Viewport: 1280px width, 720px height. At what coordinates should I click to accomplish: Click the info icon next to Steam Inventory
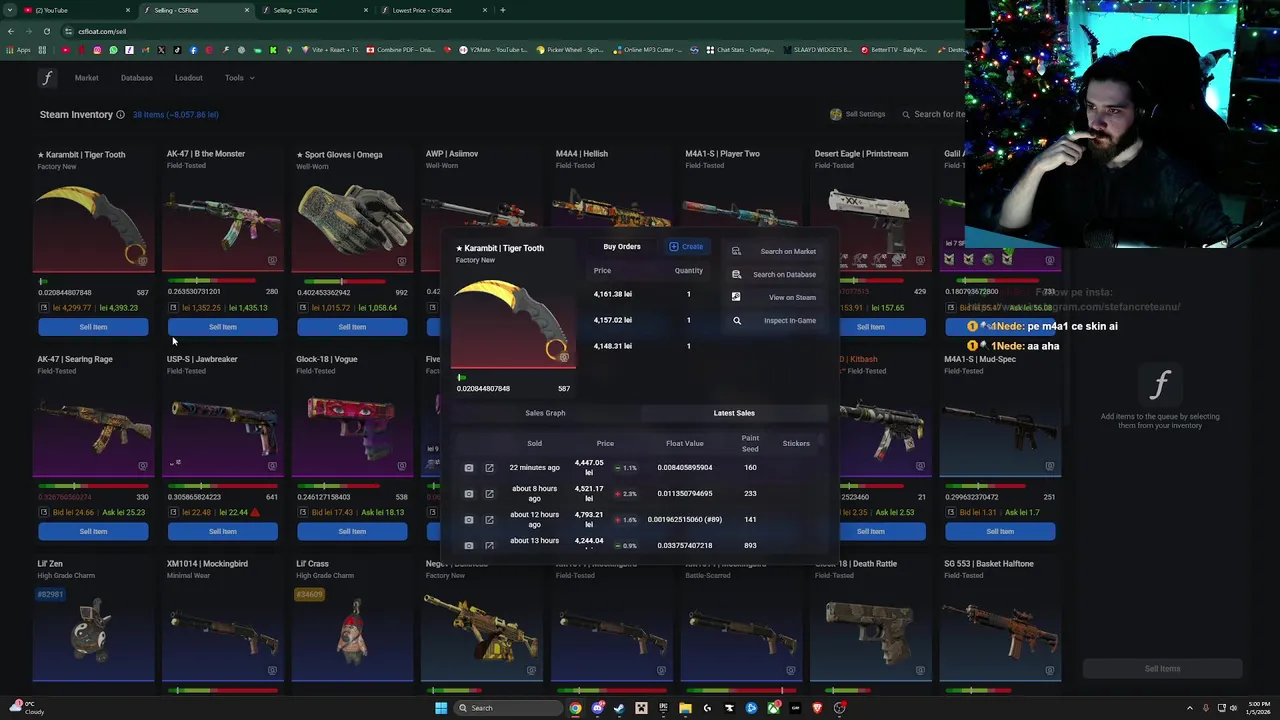pos(120,115)
